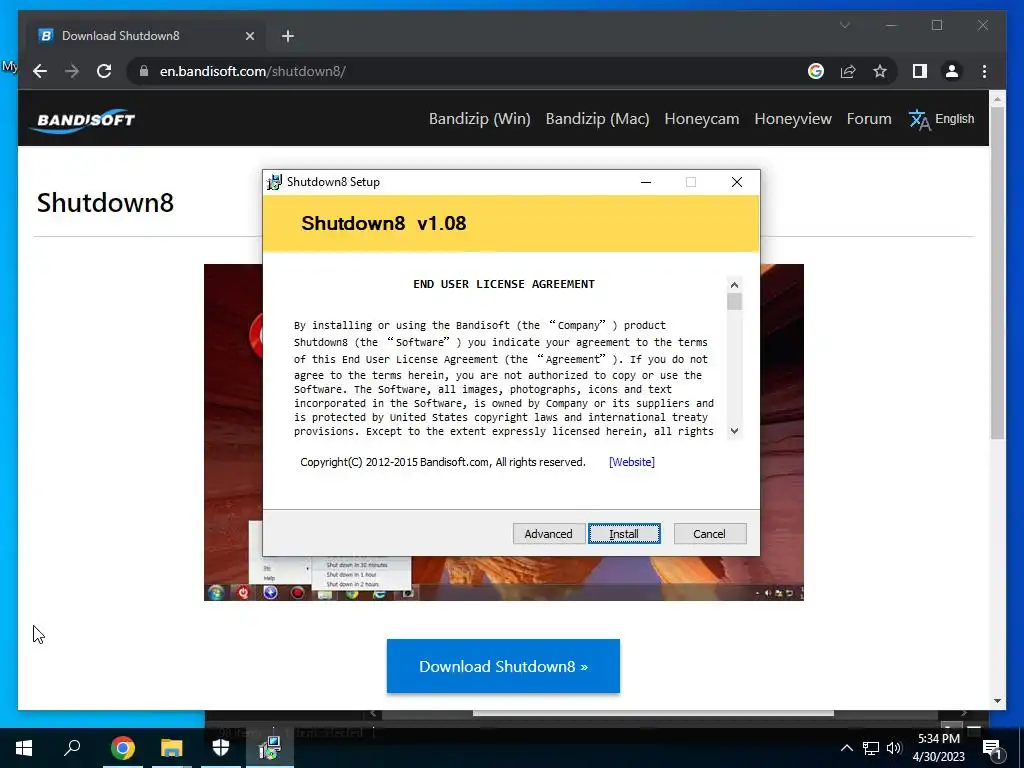Click the network tray icon
1024x768 pixels.
871,748
